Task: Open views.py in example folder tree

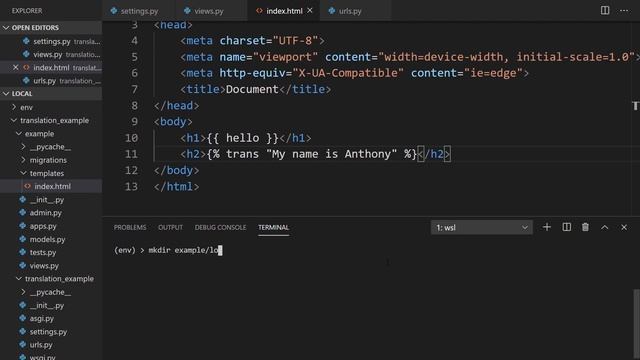Action: point(51,265)
